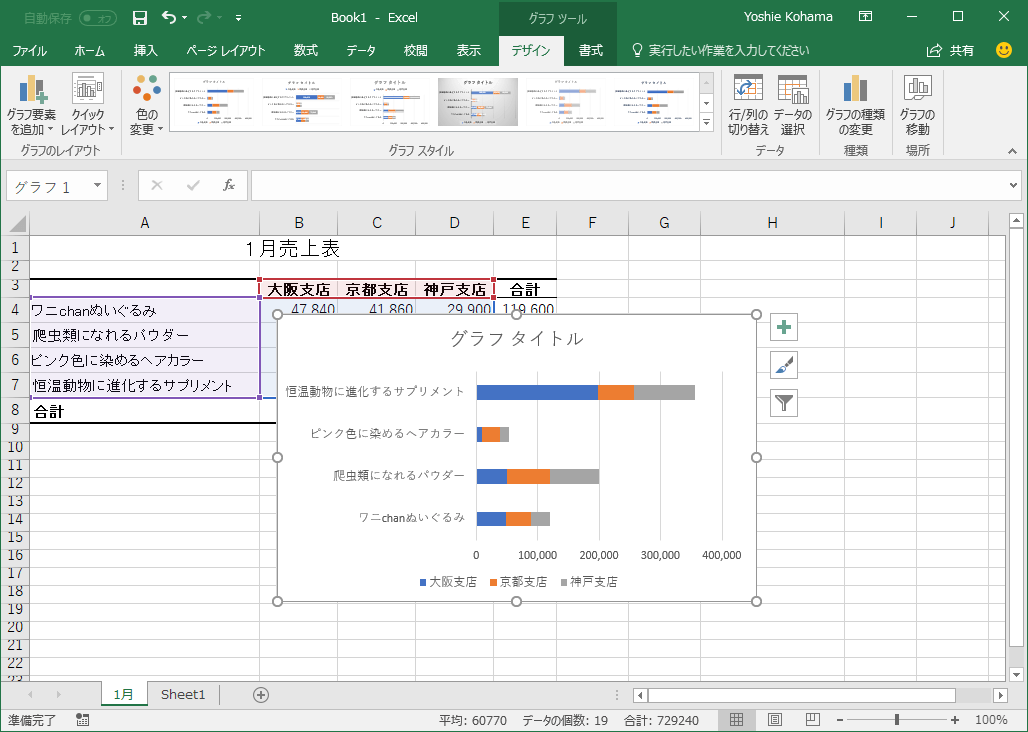Expand the chart styles gallery More arrow
The image size is (1028, 732).
(707, 122)
